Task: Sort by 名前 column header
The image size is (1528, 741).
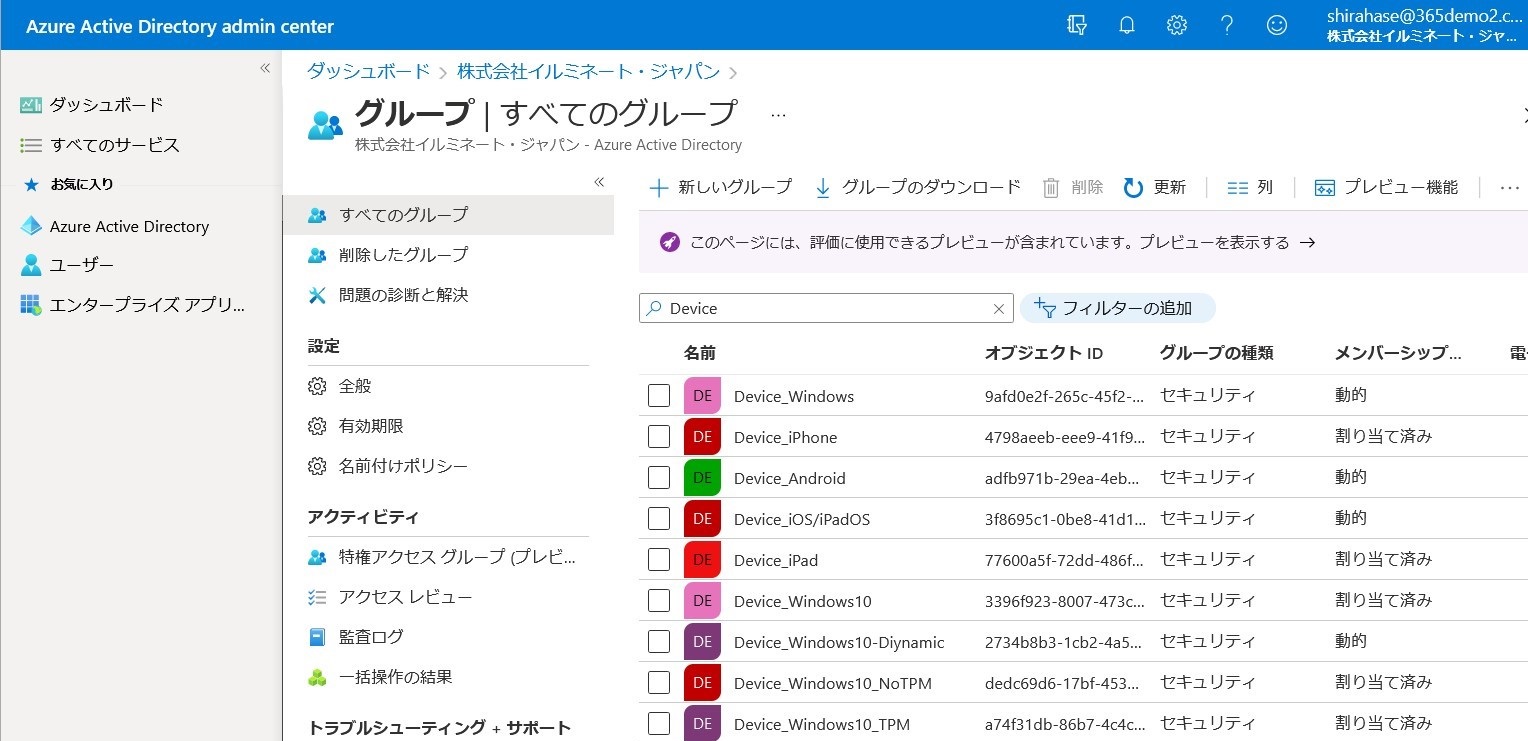Action: point(700,353)
